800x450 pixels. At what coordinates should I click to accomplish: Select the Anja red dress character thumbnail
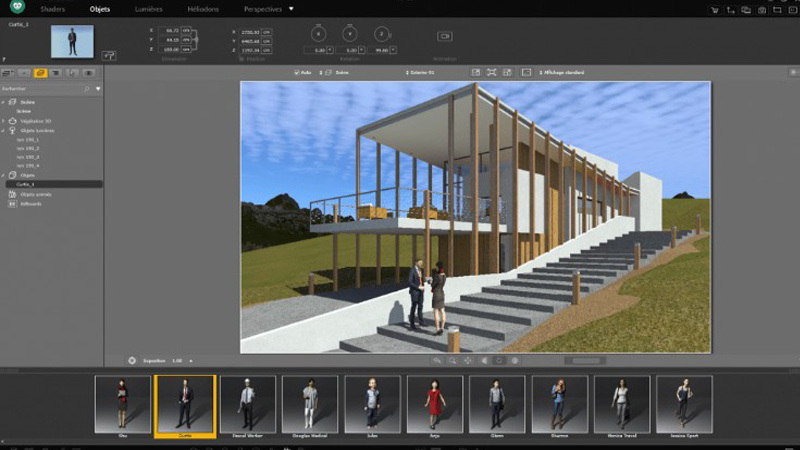point(435,407)
